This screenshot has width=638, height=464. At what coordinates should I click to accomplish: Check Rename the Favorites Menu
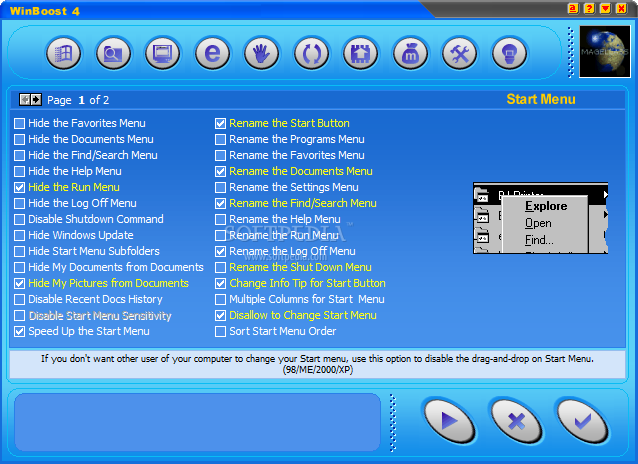pyautogui.click(x=220, y=155)
